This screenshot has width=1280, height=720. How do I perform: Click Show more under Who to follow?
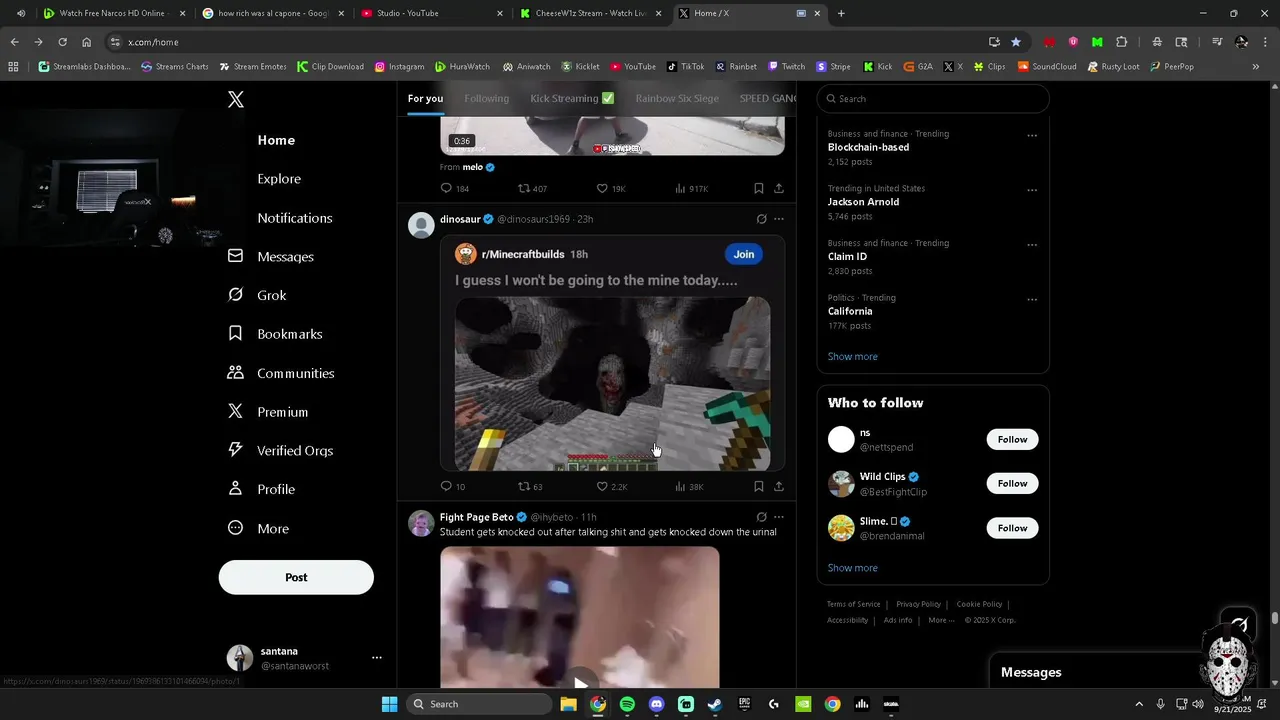pyautogui.click(x=852, y=568)
